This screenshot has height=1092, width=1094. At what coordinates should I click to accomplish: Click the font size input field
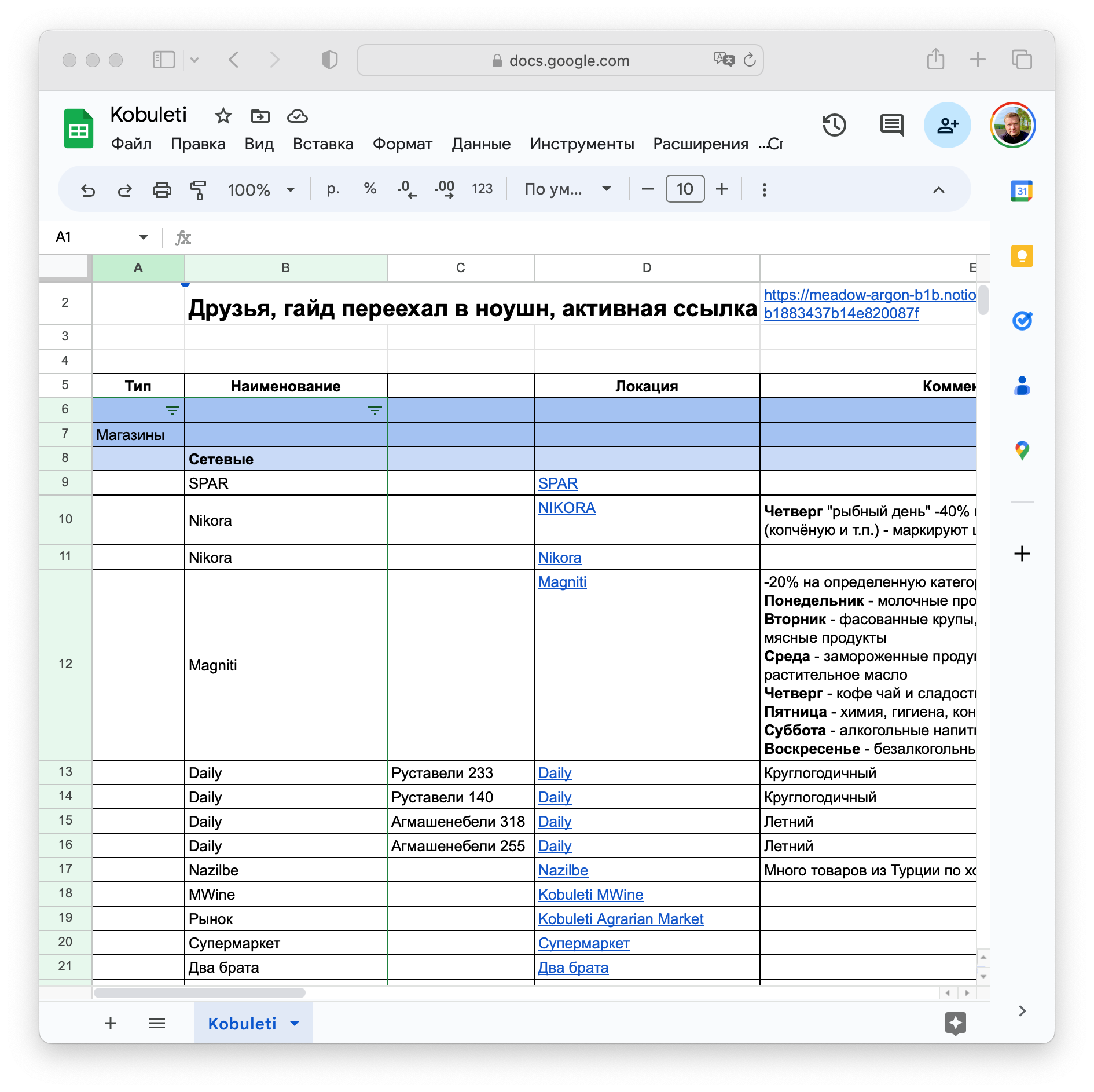tap(685, 189)
